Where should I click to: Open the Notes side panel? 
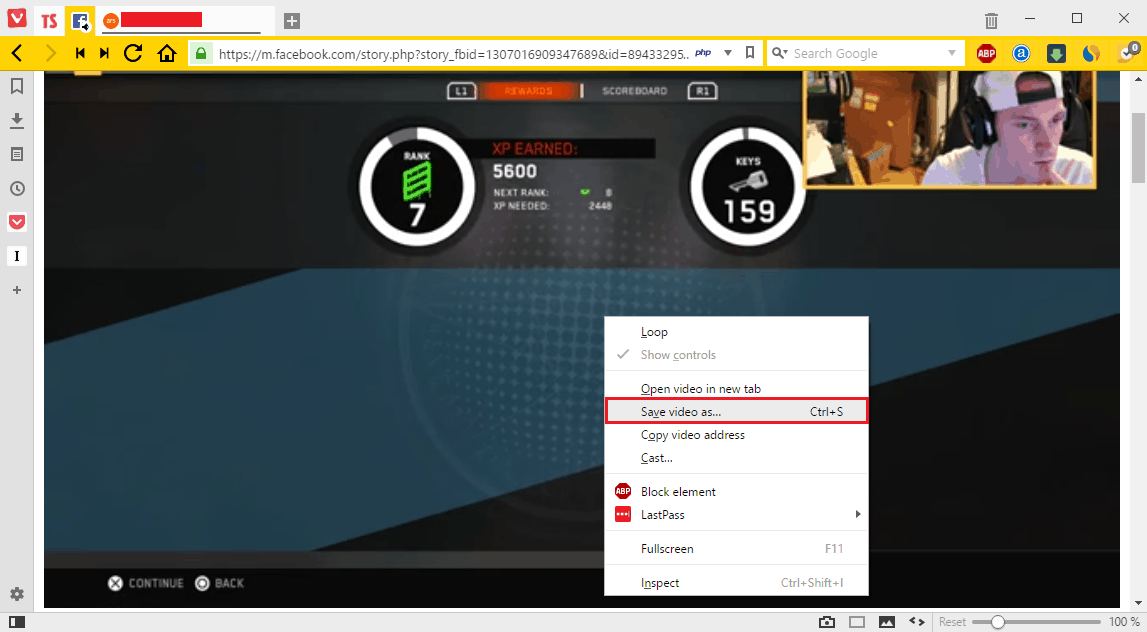pyautogui.click(x=17, y=154)
